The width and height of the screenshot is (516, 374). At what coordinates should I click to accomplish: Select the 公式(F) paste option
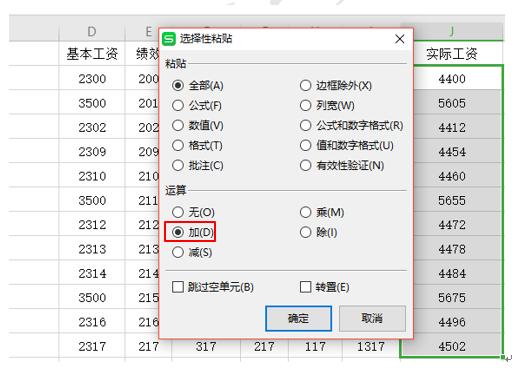click(x=197, y=106)
